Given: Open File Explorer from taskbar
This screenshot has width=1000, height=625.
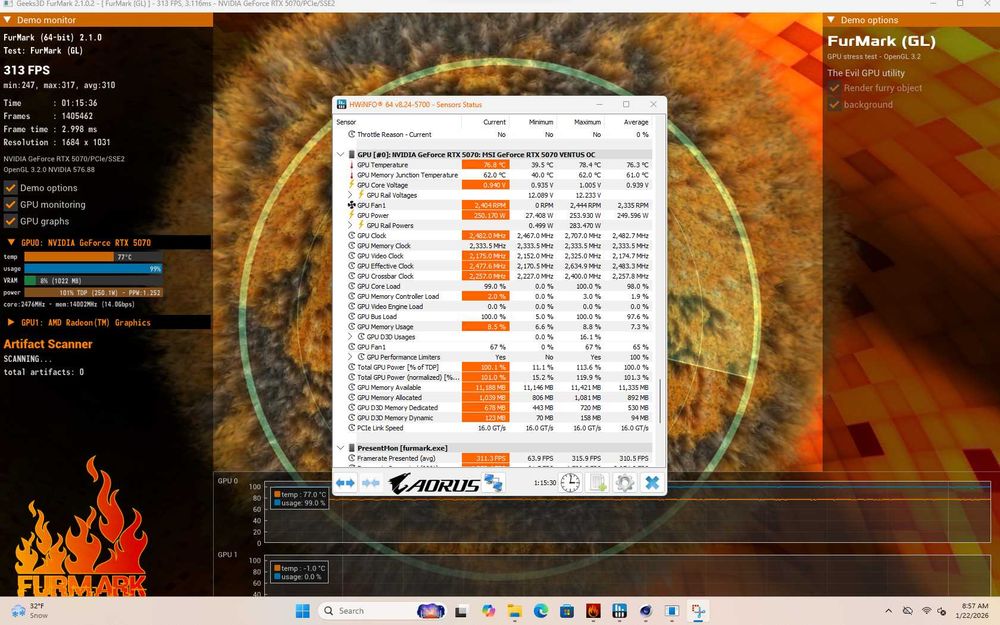Looking at the screenshot, I should click(515, 611).
